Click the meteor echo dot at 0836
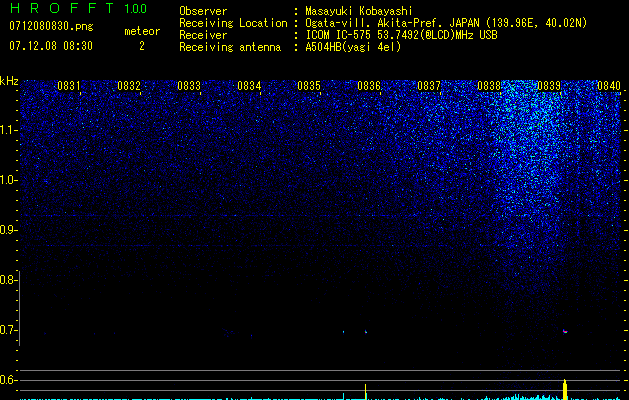Image resolution: width=629 pixels, height=400 pixels. click(366, 332)
